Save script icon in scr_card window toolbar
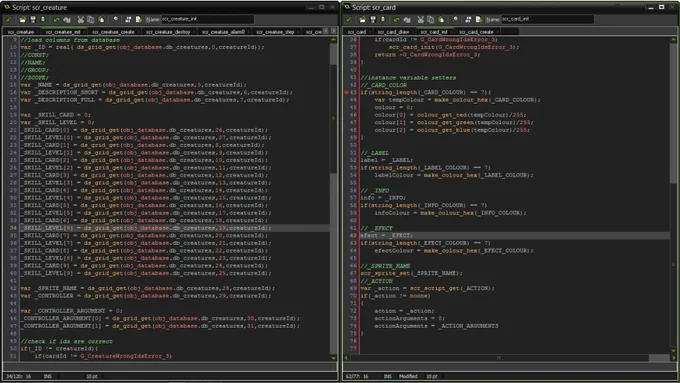680x383 pixels. (x=373, y=20)
